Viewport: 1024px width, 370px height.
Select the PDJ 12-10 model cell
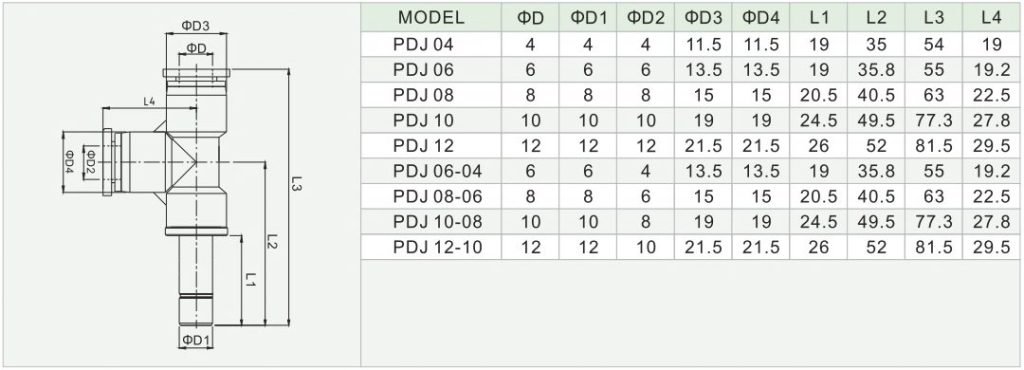[438, 247]
